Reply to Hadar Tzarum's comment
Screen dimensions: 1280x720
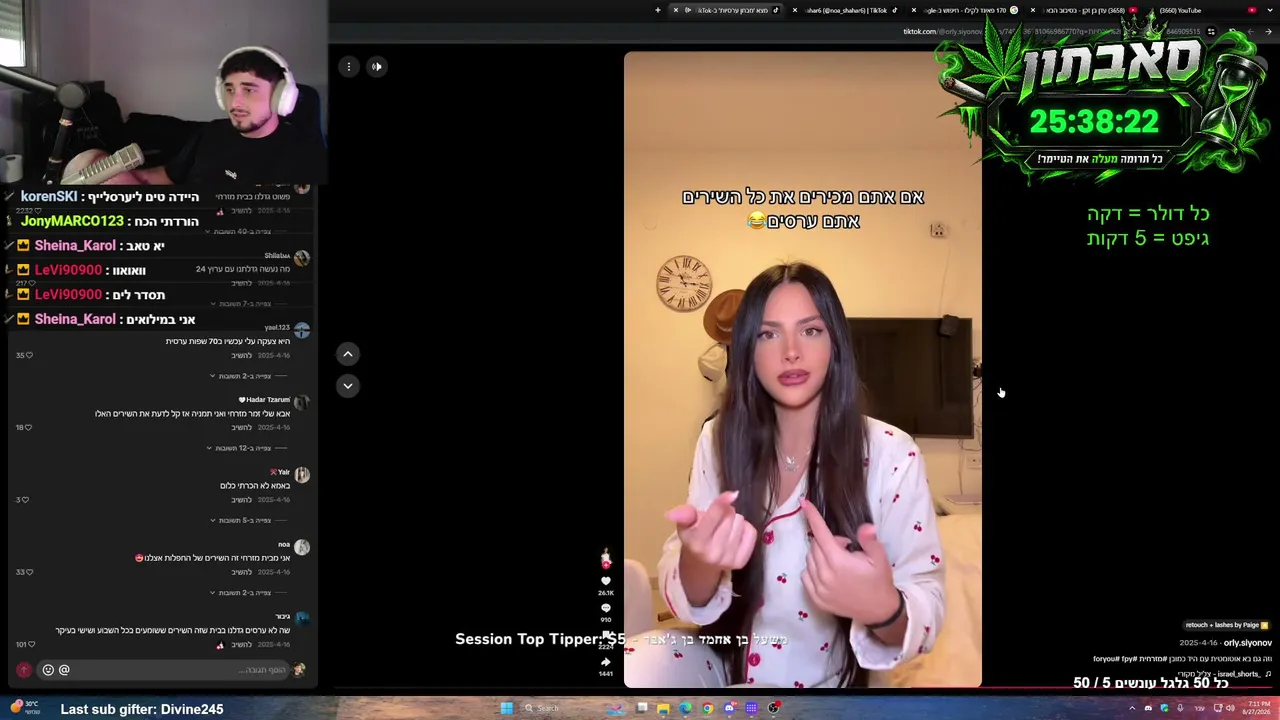pyautogui.click(x=241, y=427)
